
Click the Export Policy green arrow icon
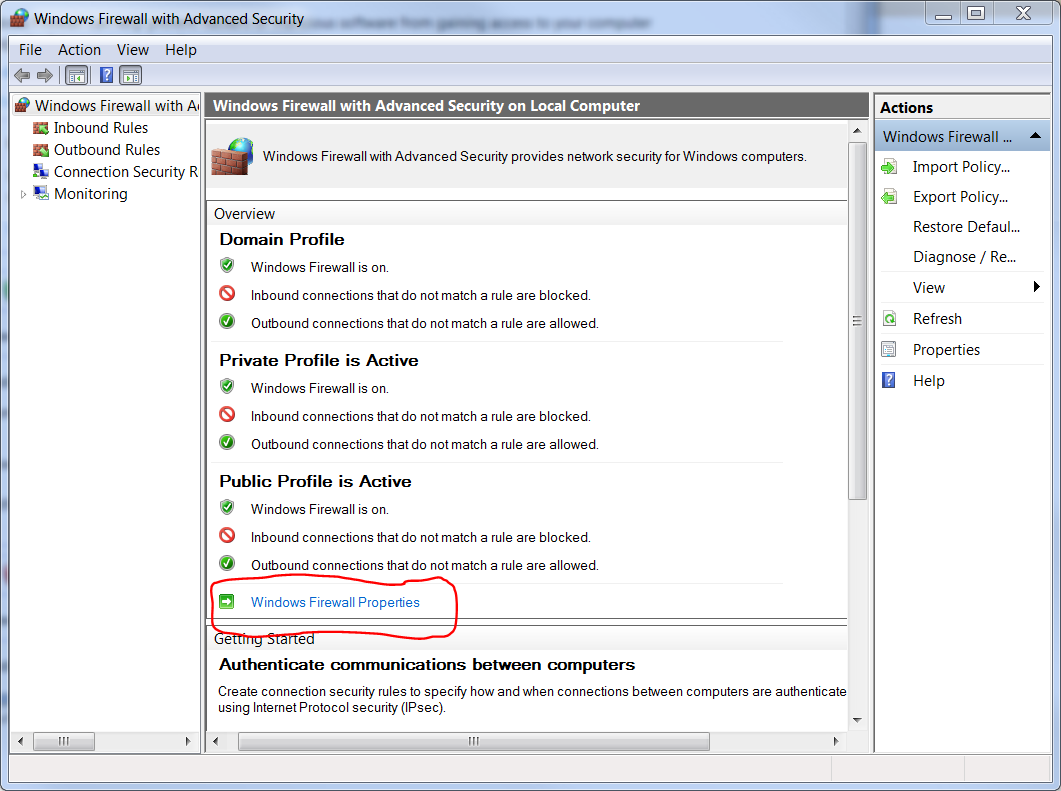(889, 197)
